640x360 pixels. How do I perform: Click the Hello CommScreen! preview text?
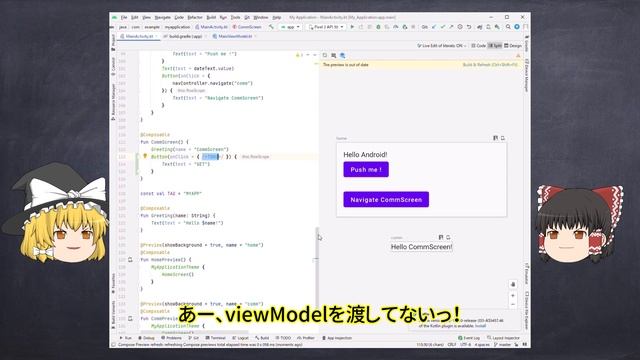pos(422,247)
